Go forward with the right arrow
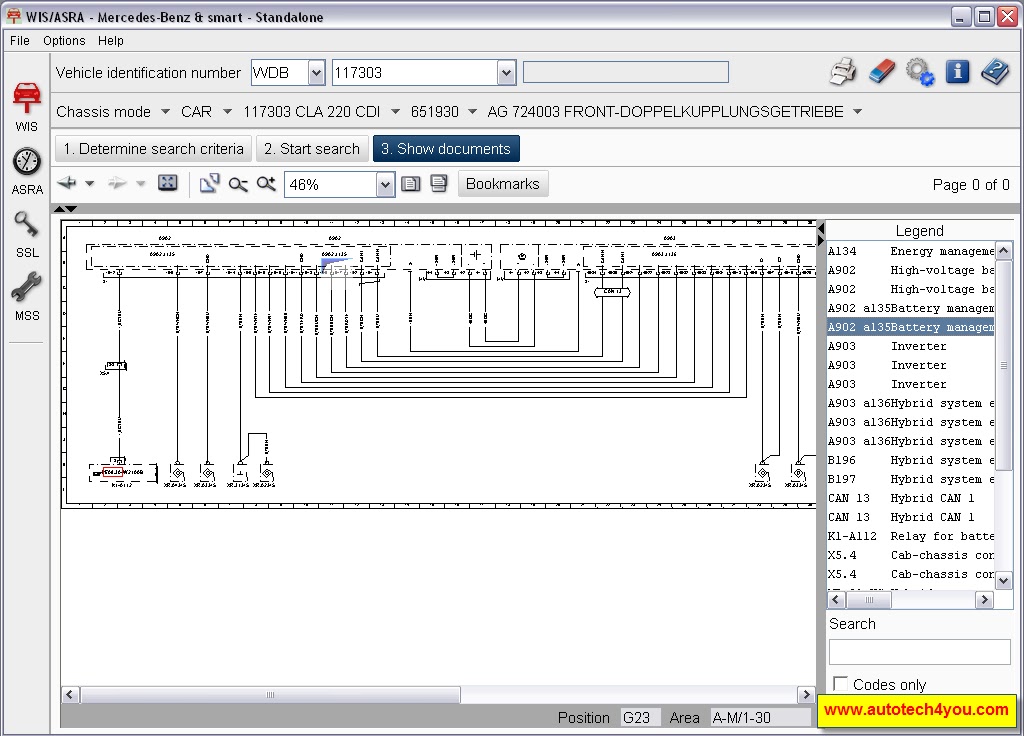The height and width of the screenshot is (736, 1024). click(117, 184)
